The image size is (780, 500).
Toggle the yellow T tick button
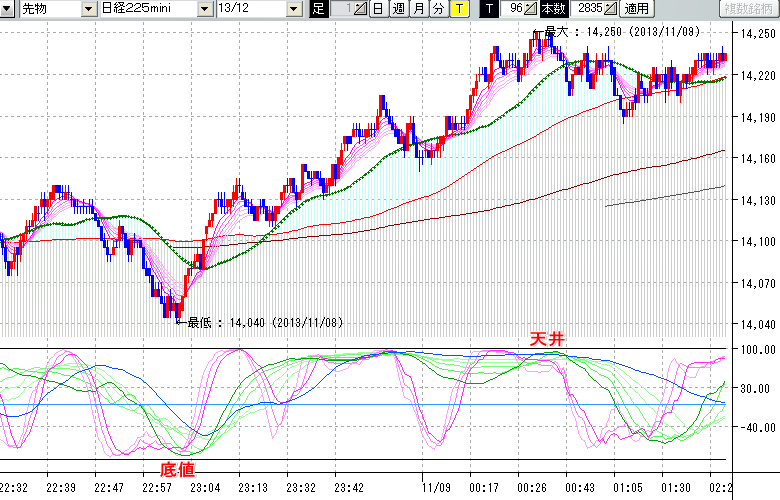click(459, 9)
